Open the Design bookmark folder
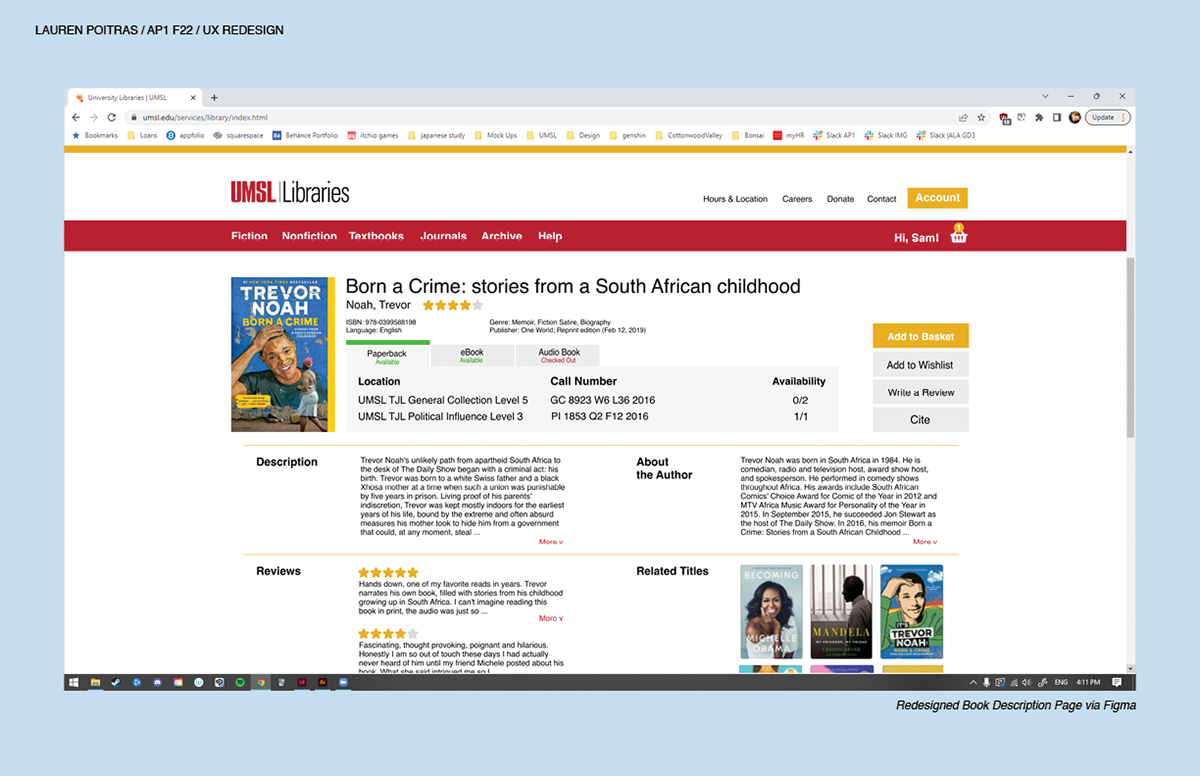 point(583,135)
